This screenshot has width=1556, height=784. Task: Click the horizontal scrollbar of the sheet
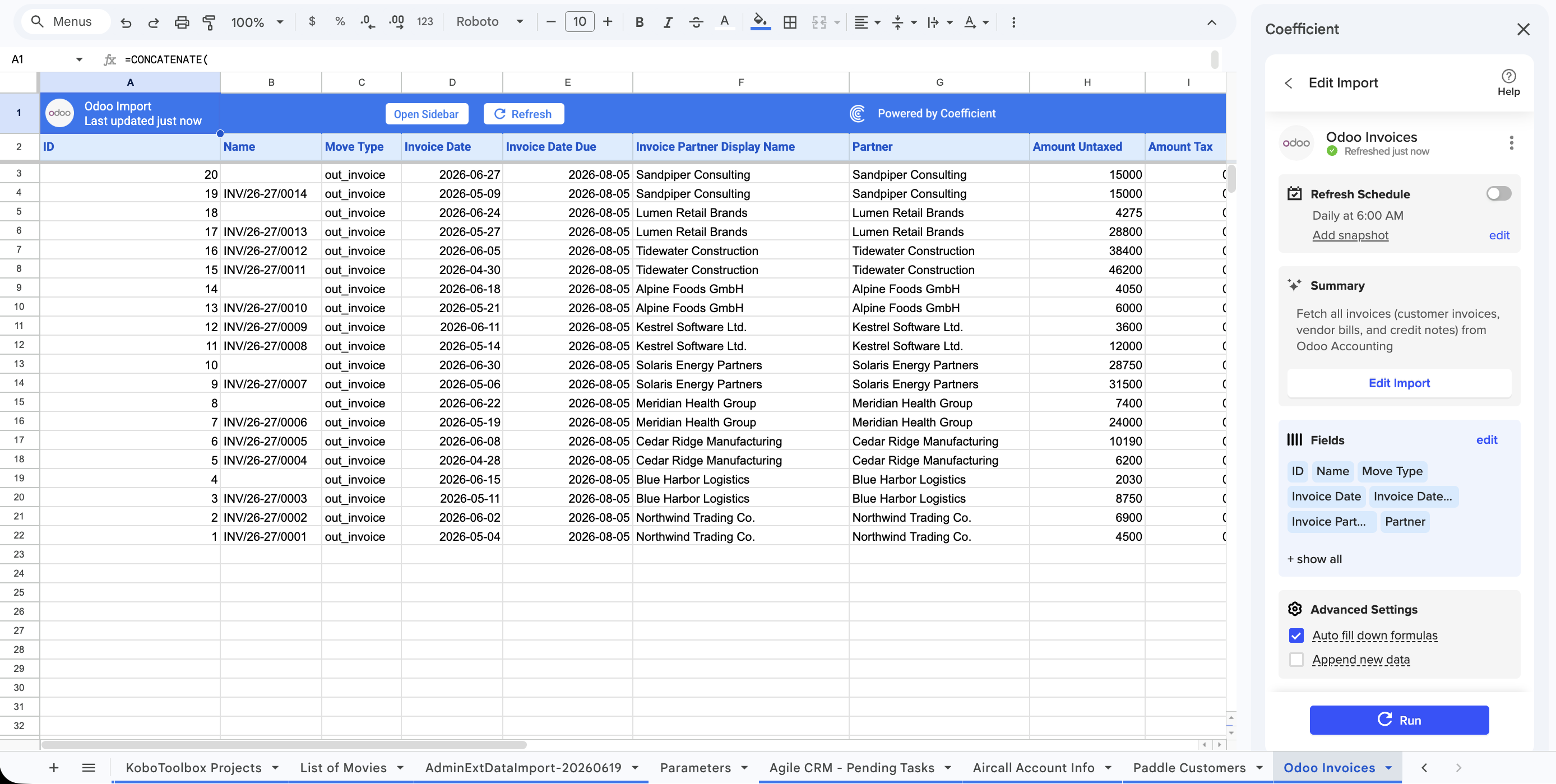point(284,745)
